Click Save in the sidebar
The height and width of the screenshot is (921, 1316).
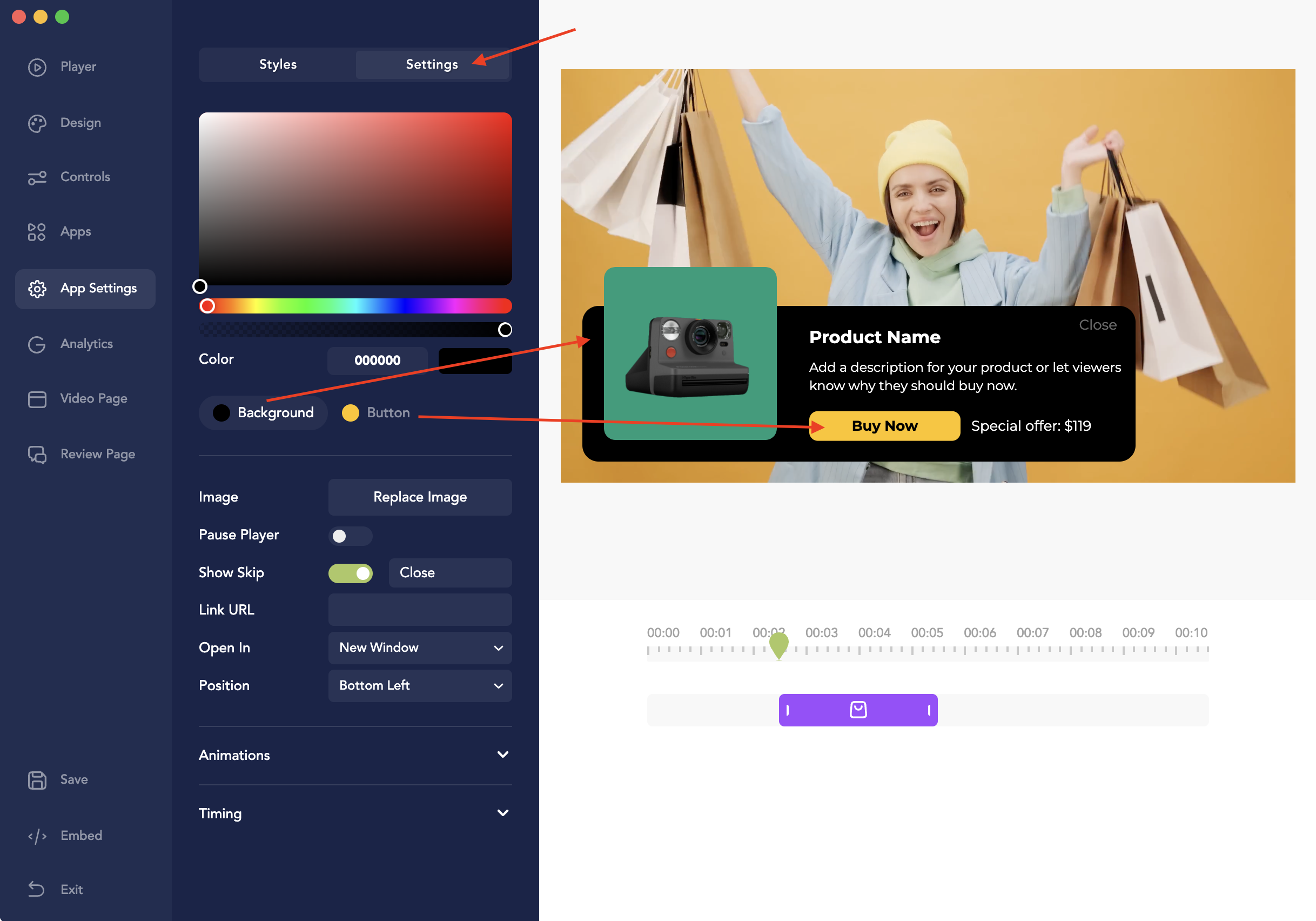pyautogui.click(x=75, y=779)
